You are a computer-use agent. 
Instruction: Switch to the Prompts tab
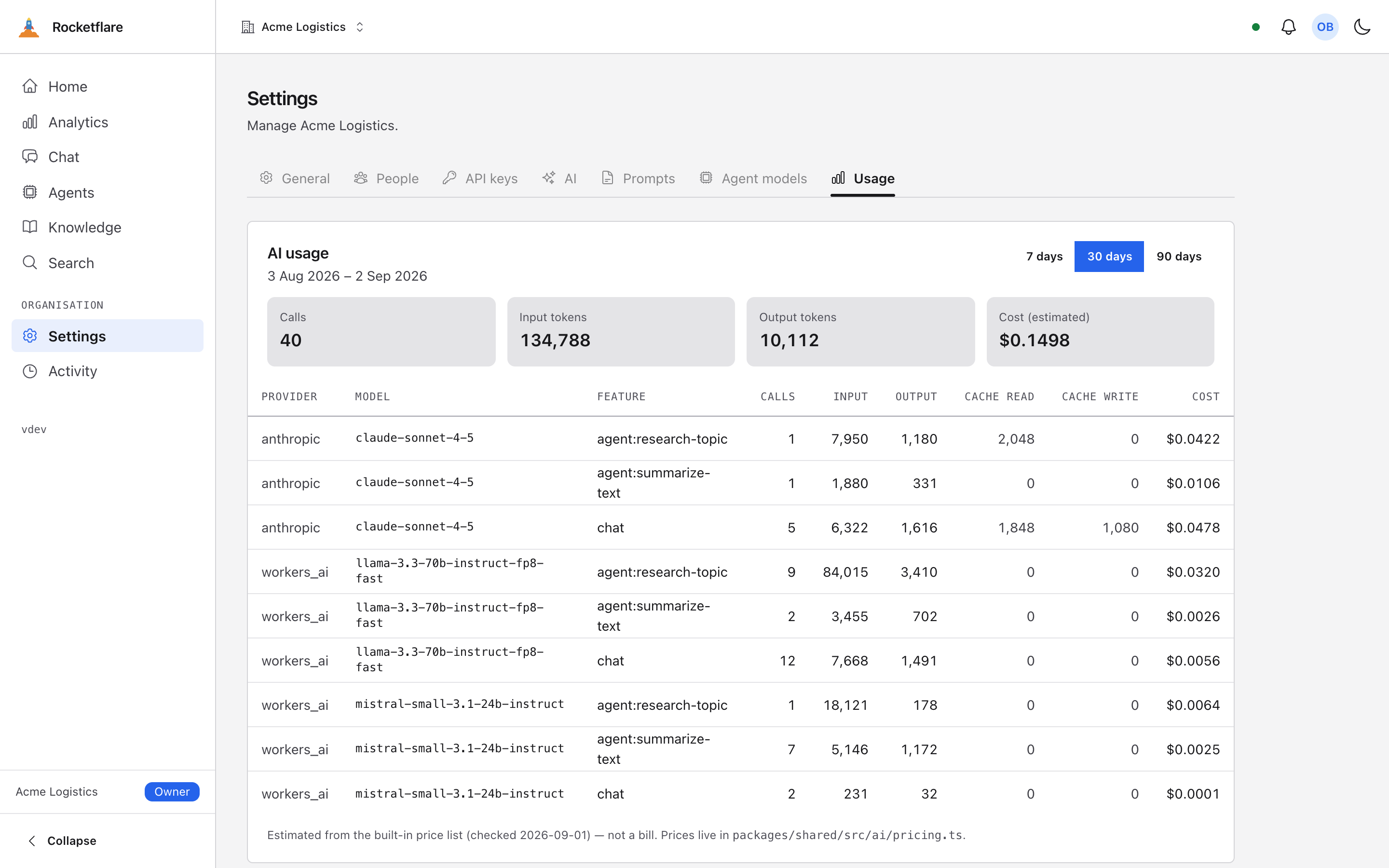pos(638,178)
